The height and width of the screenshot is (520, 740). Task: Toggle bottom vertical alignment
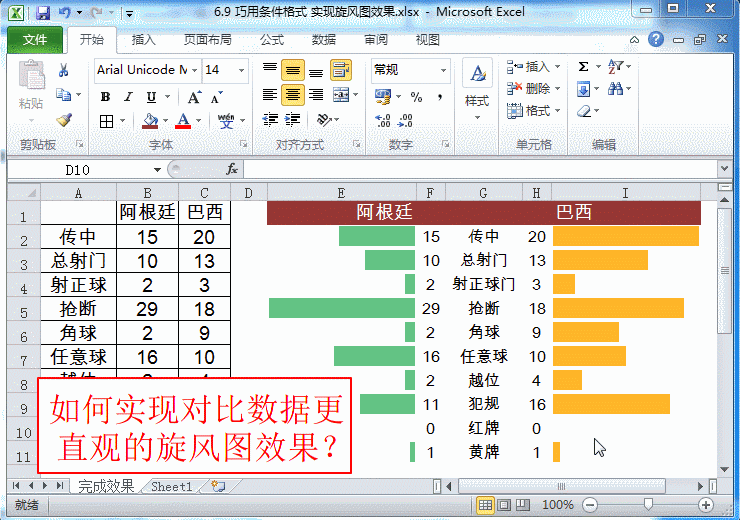(x=316, y=70)
